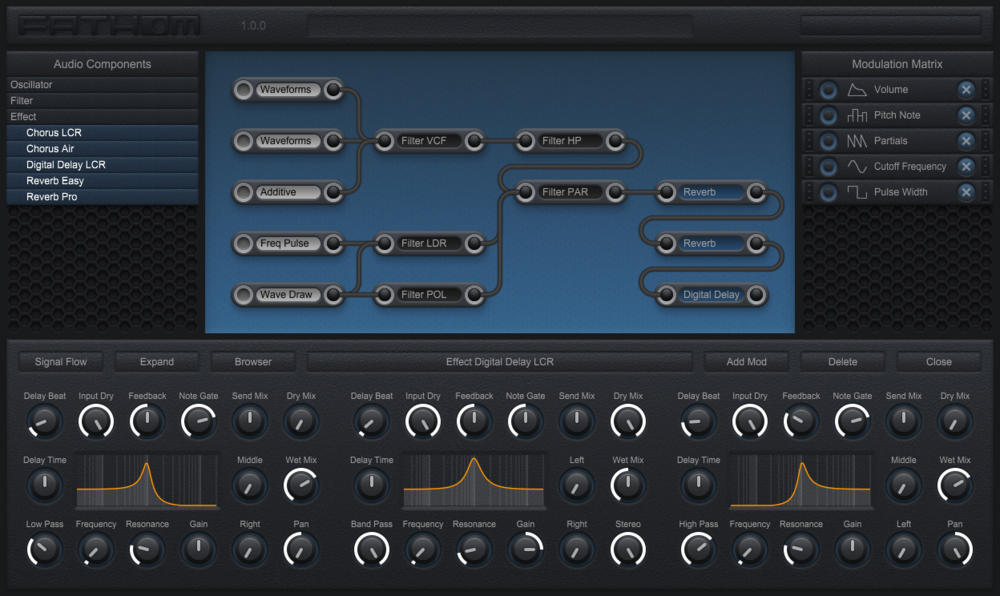Remove the Pitch Note modulation with its X

pos(966,115)
